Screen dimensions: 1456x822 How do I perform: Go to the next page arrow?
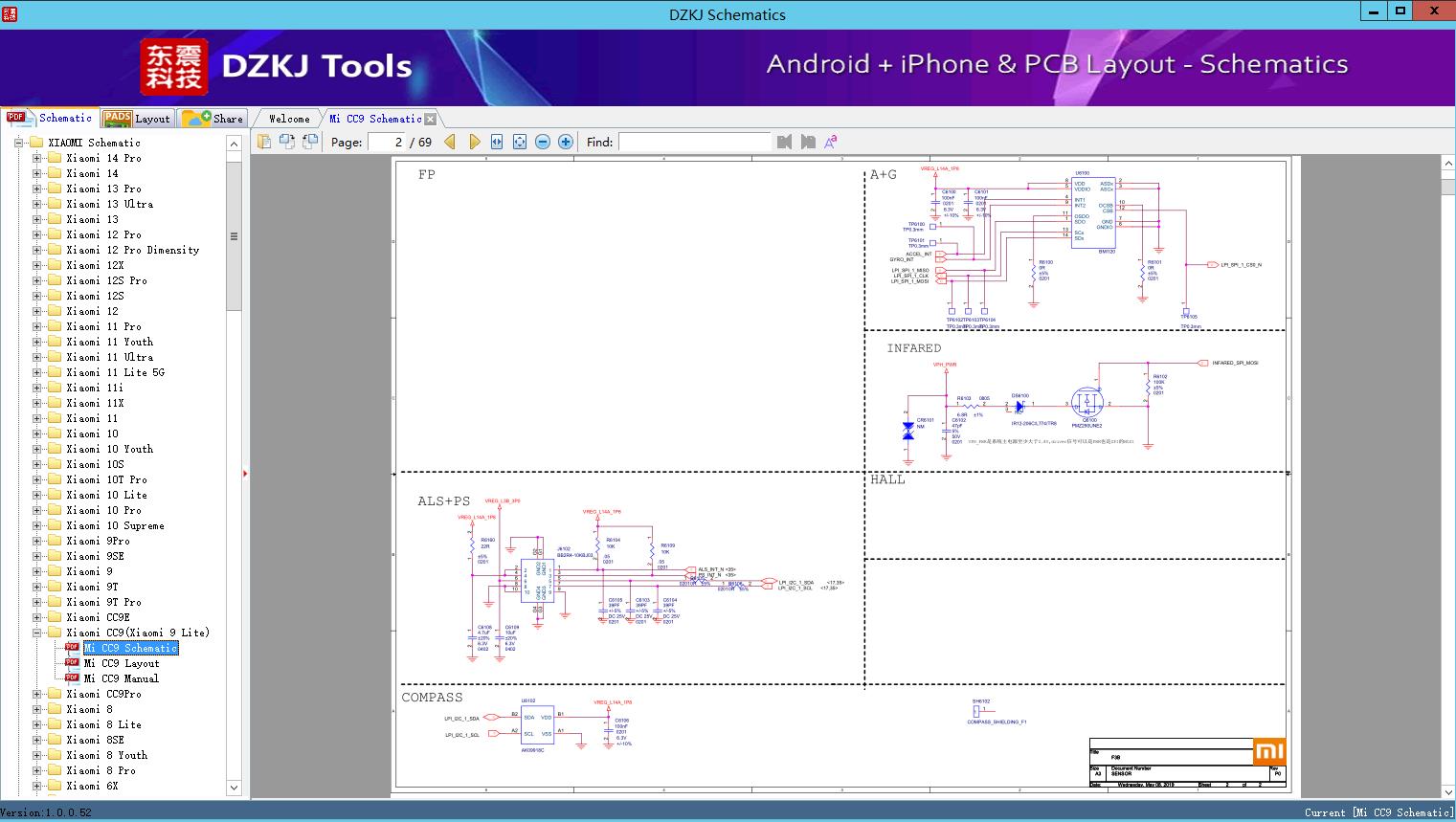474,142
